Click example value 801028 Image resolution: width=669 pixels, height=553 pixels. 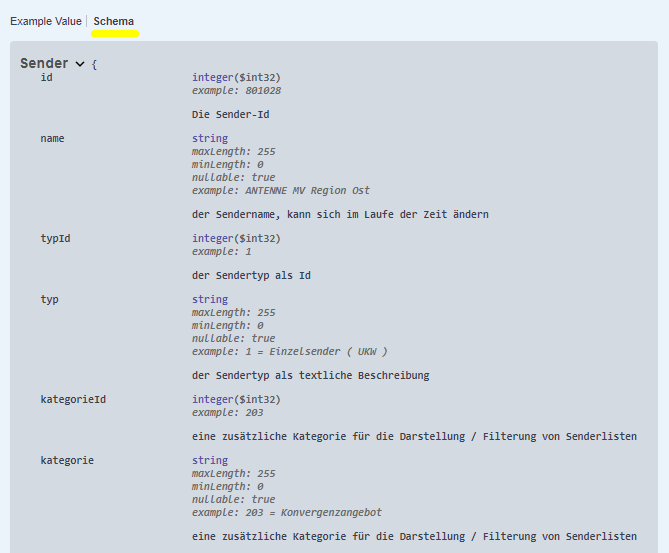click(x=262, y=90)
